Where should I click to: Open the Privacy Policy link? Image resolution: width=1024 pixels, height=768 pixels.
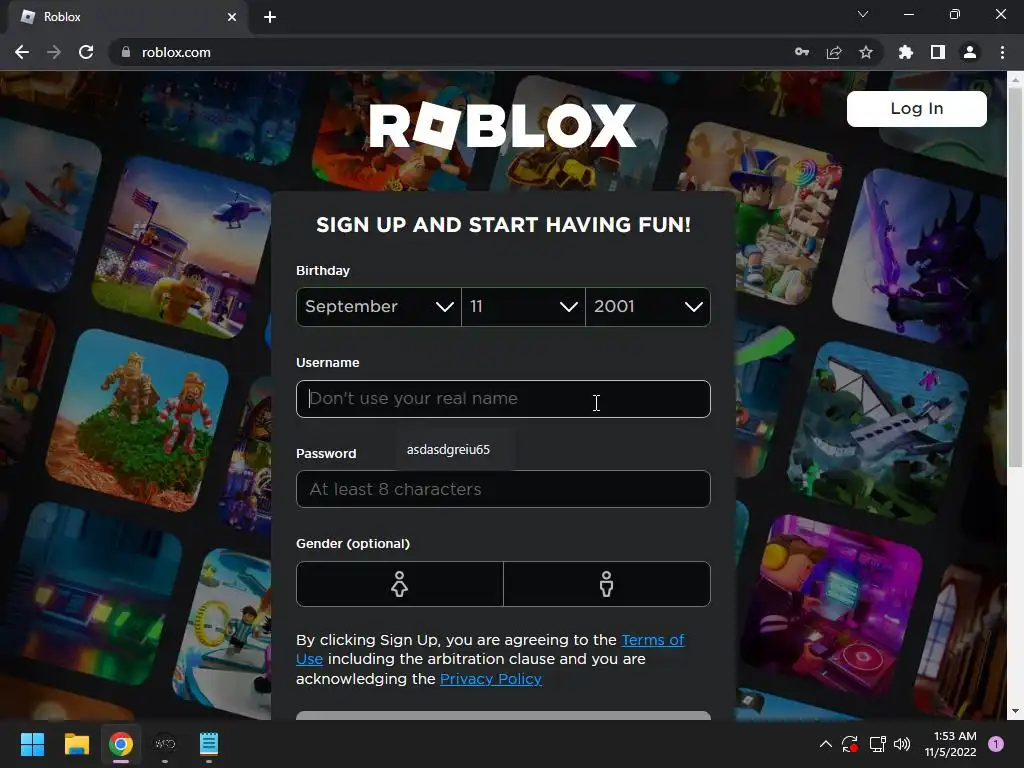(x=490, y=679)
